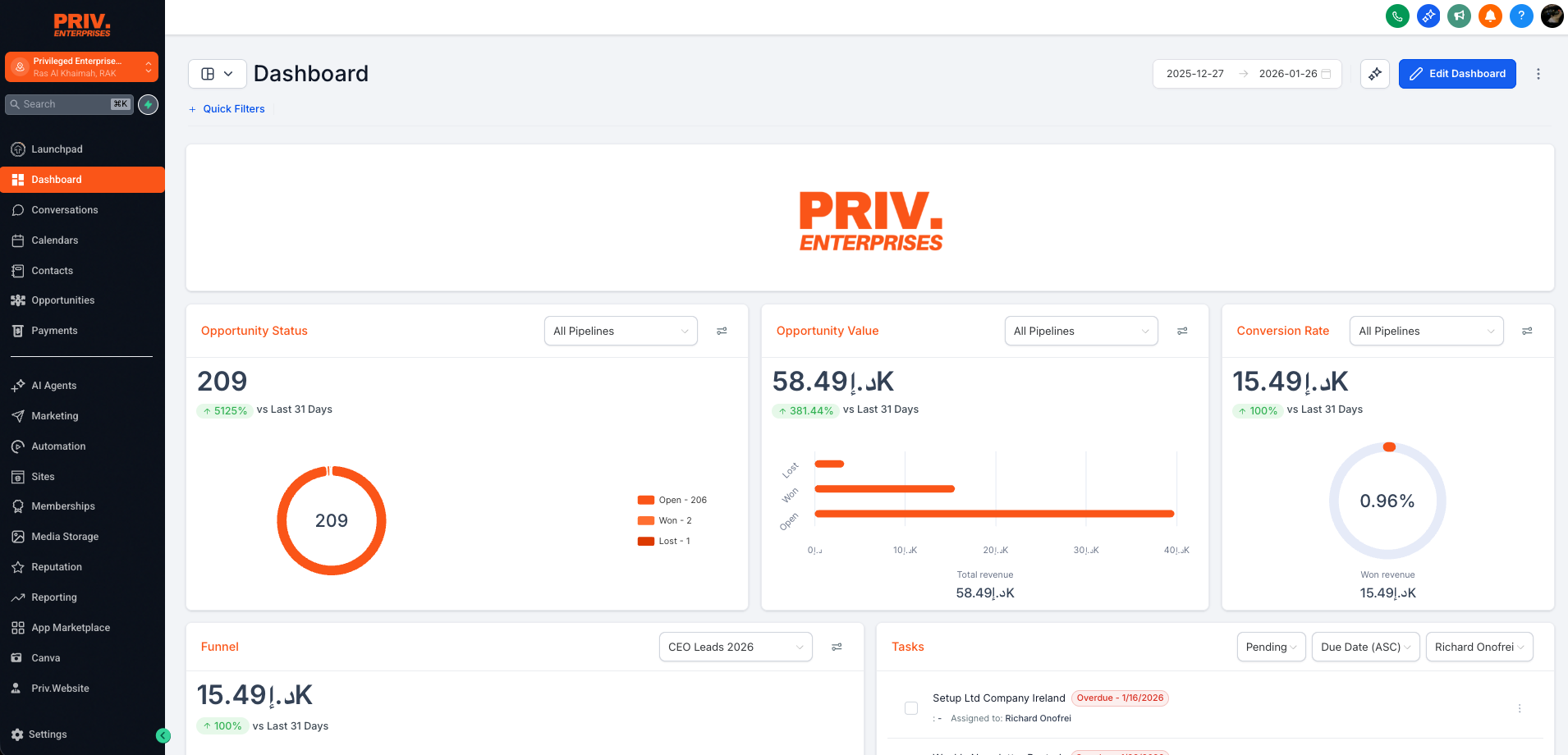Open Opportunities in sidebar
Image resolution: width=1568 pixels, height=755 pixels.
pyautogui.click(x=82, y=300)
